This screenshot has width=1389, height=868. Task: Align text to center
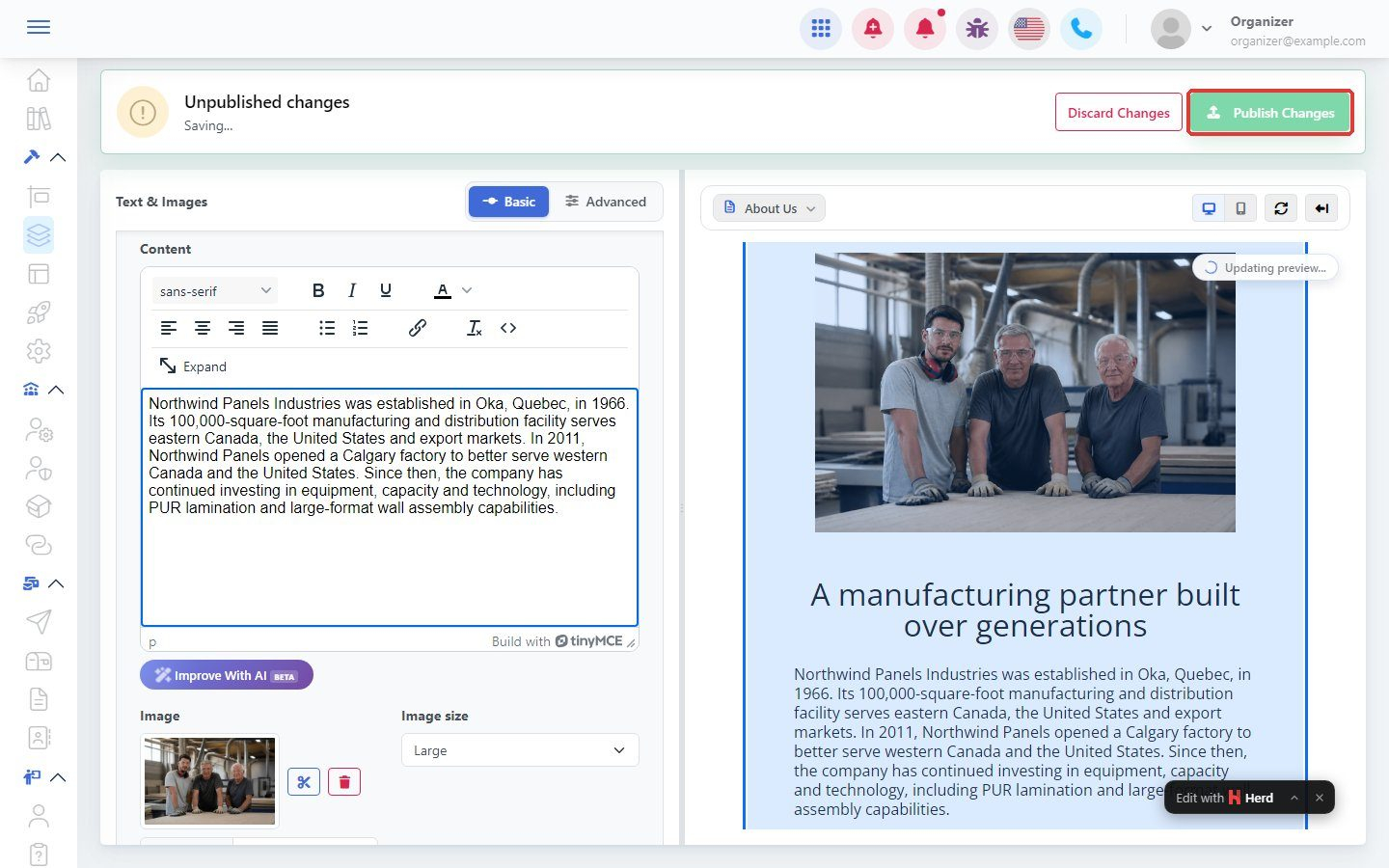[x=203, y=328]
